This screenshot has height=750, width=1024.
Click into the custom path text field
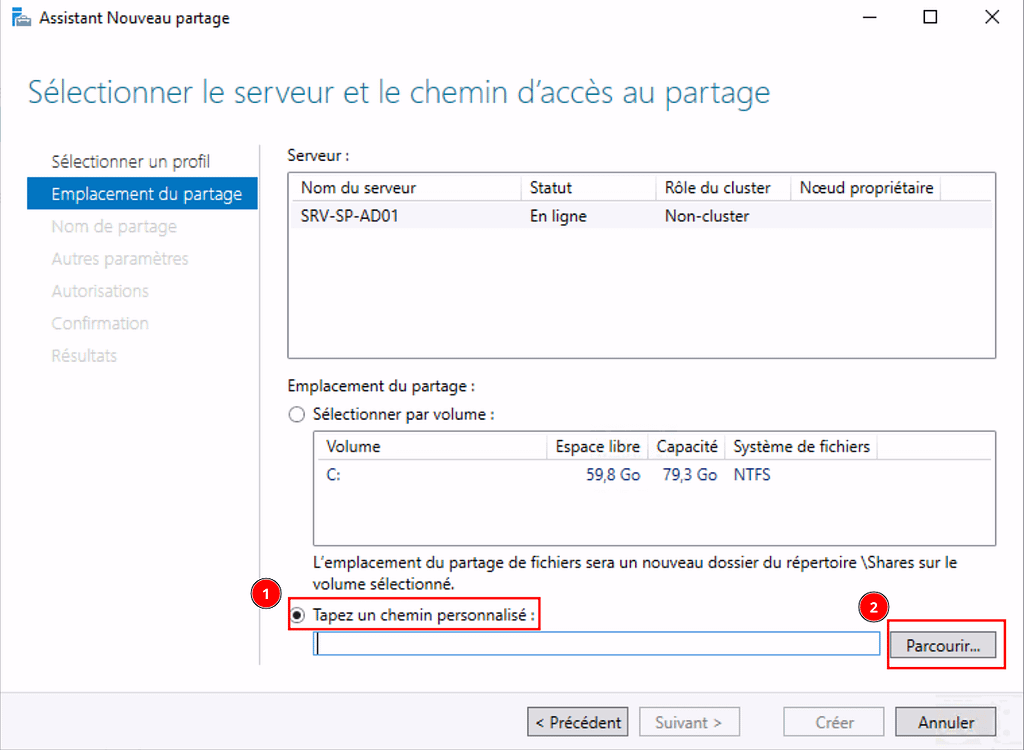(596, 645)
